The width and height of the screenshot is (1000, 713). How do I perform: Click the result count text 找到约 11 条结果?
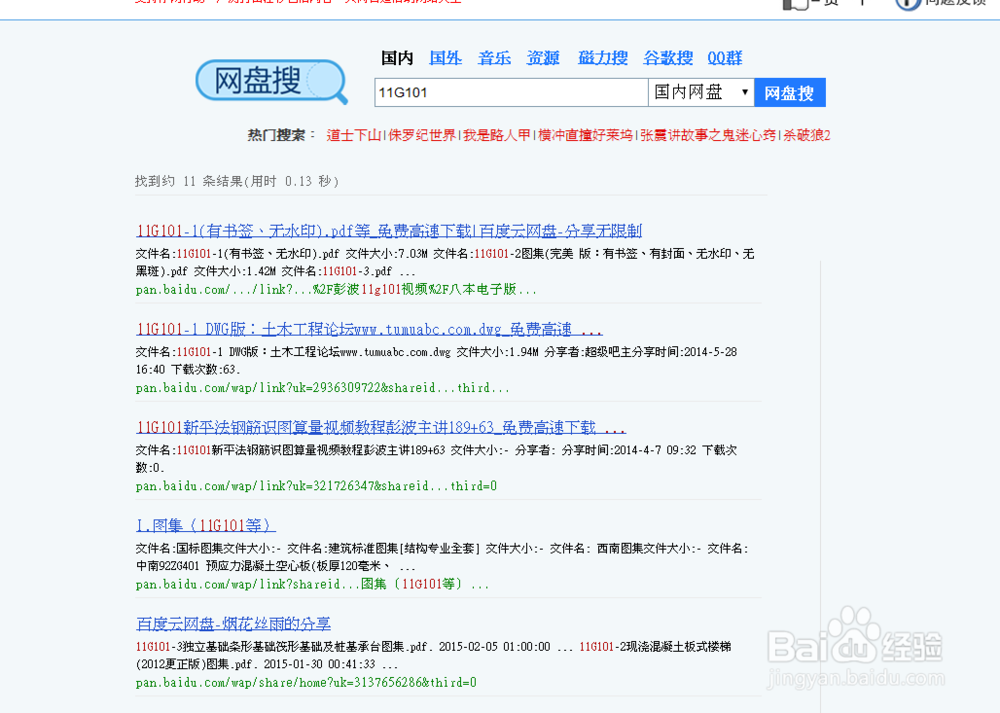click(237, 181)
